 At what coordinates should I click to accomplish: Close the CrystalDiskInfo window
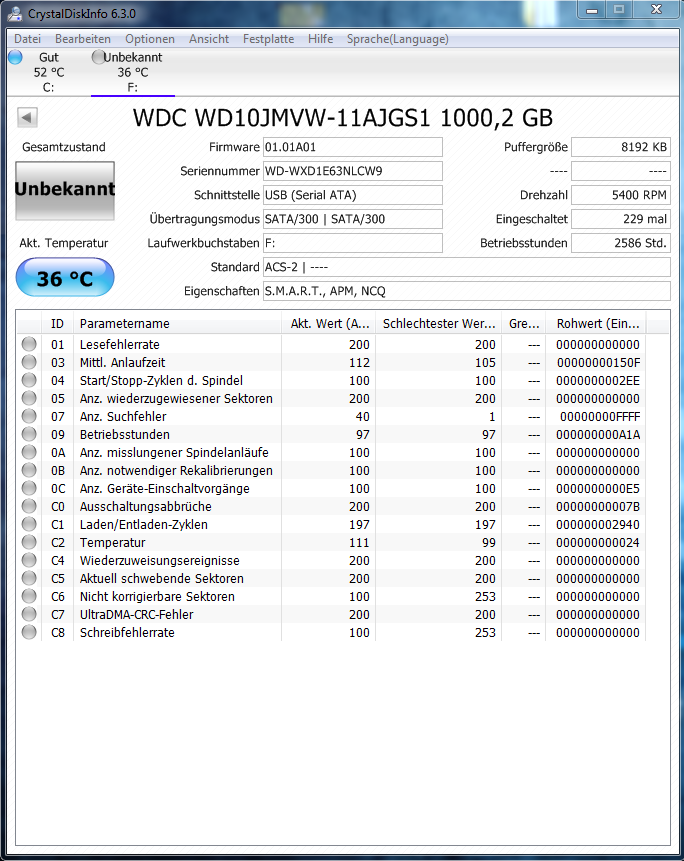pos(656,9)
